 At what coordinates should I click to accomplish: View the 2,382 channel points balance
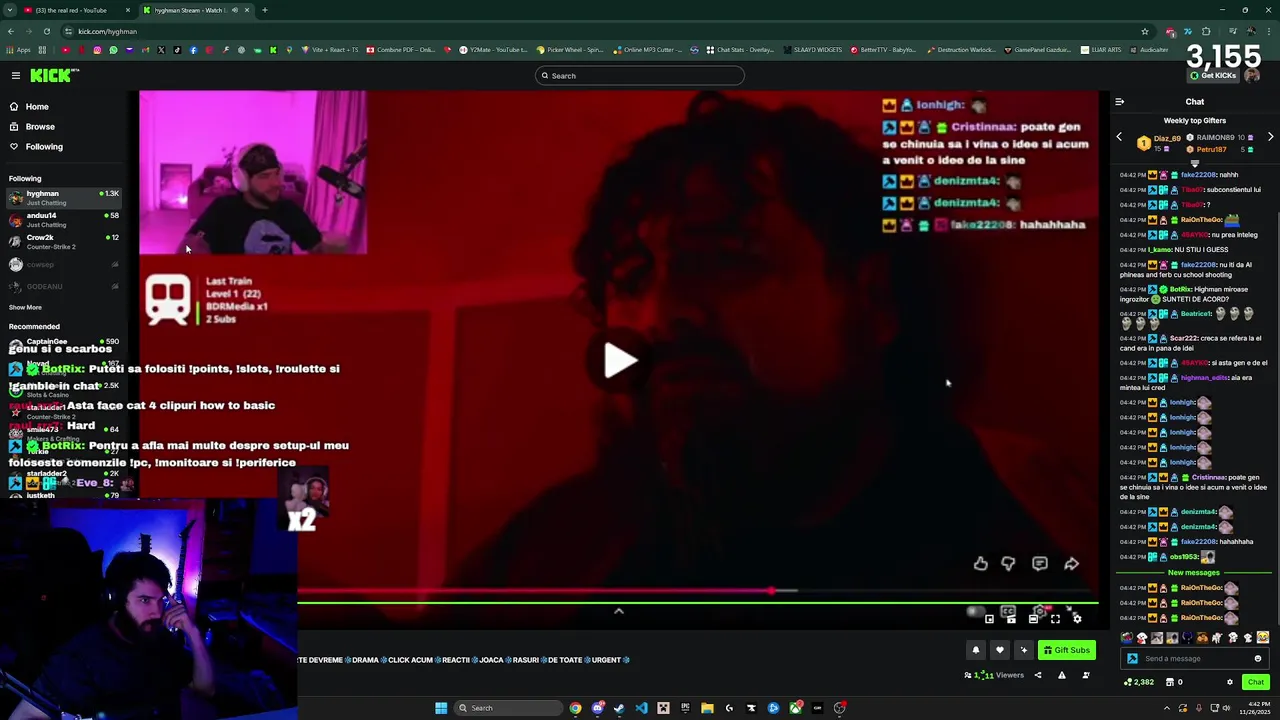pos(1139,682)
